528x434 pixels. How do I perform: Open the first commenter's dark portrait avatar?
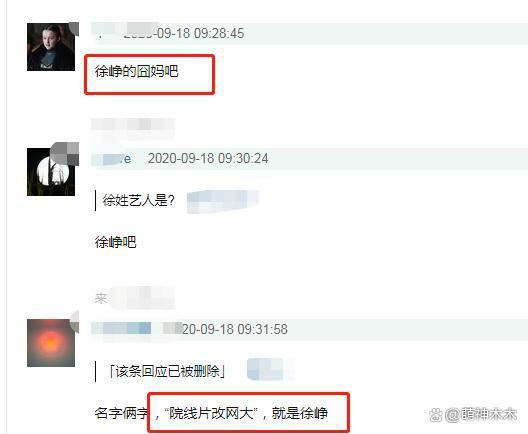[x=51, y=47]
